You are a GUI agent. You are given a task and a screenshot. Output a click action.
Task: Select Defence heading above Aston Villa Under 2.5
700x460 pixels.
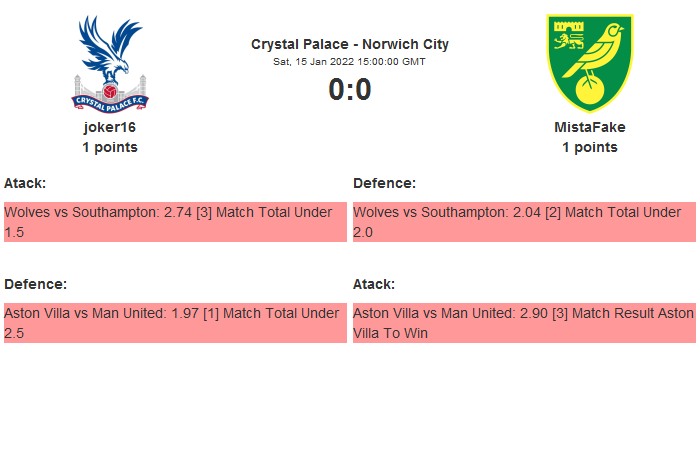35,284
